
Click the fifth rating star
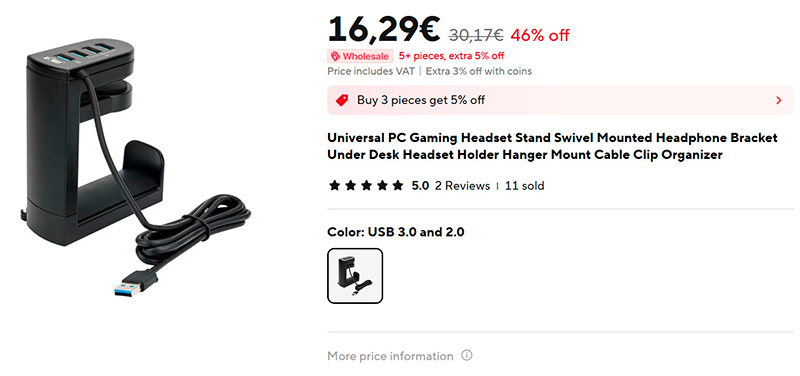(x=398, y=185)
